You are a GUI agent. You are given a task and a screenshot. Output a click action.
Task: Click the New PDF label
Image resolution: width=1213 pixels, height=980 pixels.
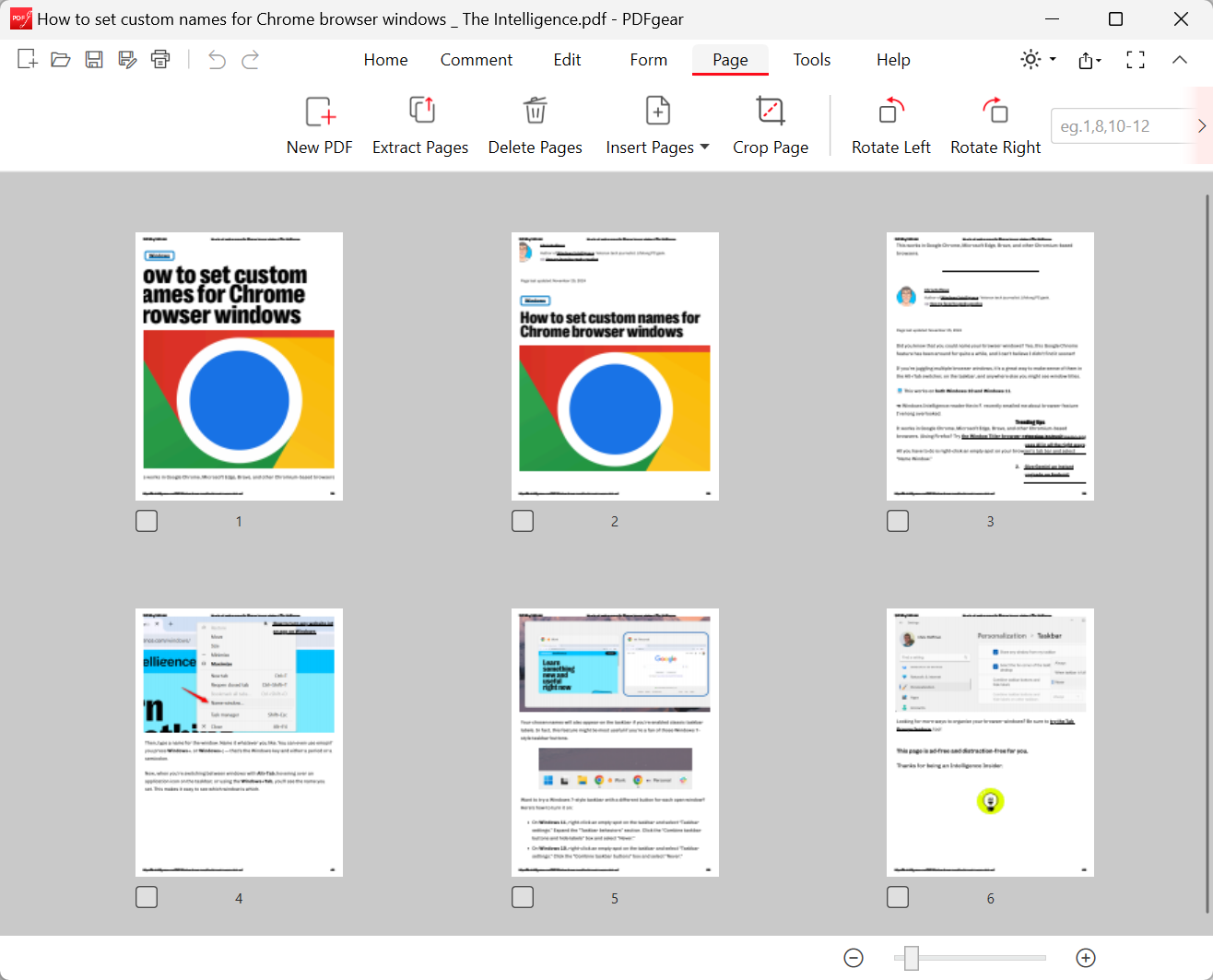[320, 148]
